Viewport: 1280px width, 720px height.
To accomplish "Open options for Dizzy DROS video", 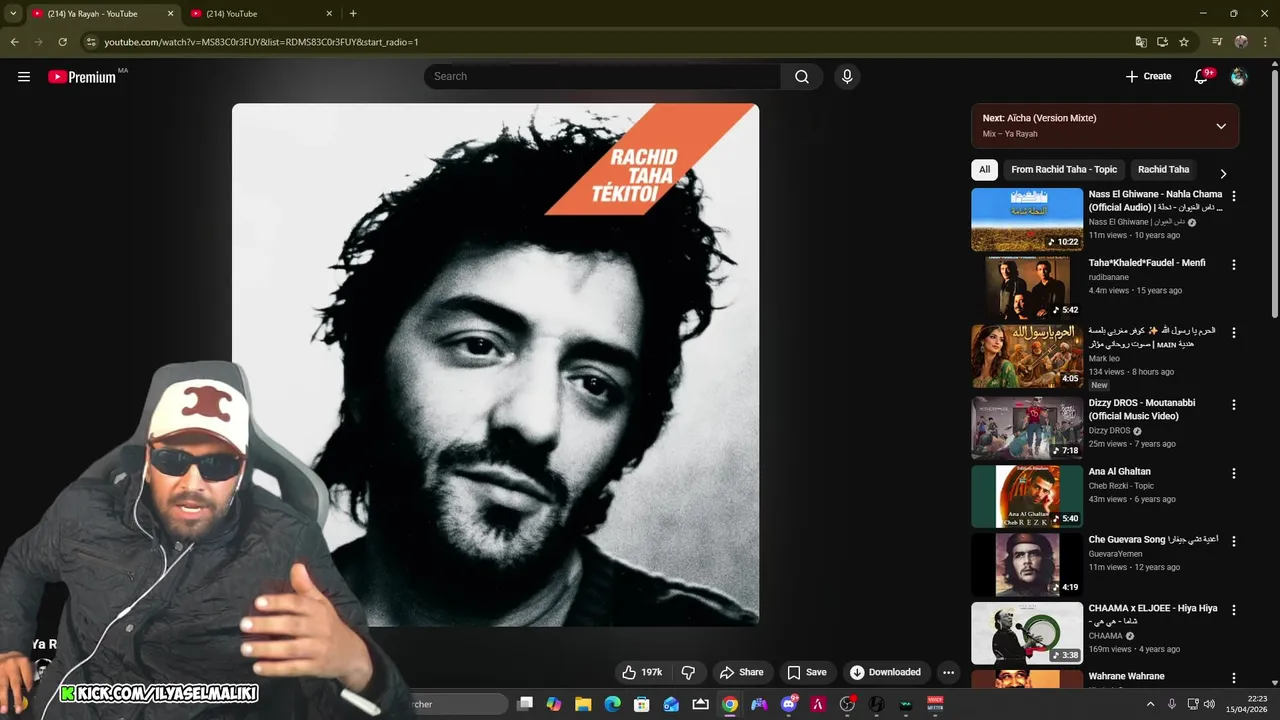I will point(1233,405).
